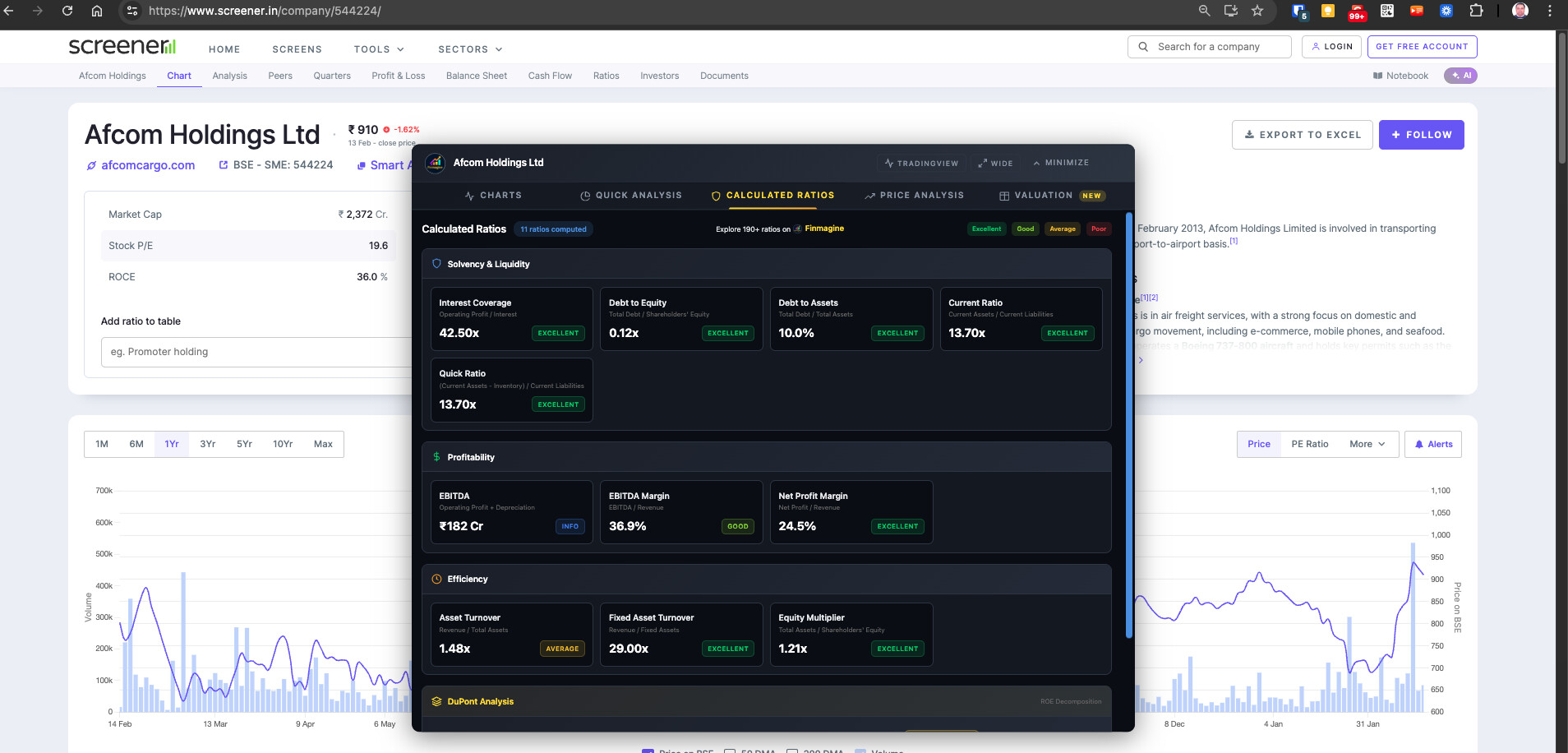
Task: Open the afcomcargo.com website link
Action: click(148, 165)
